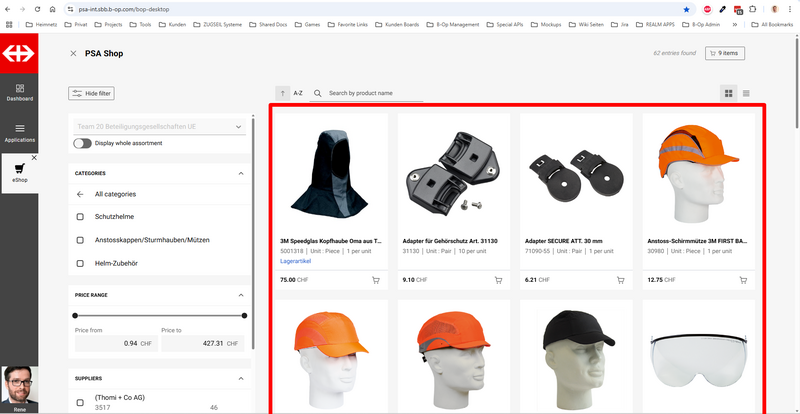800x414 pixels.
Task: Tick the Anstosskappen/Sturmhauben/Mützen checkbox
Action: (x=80, y=240)
